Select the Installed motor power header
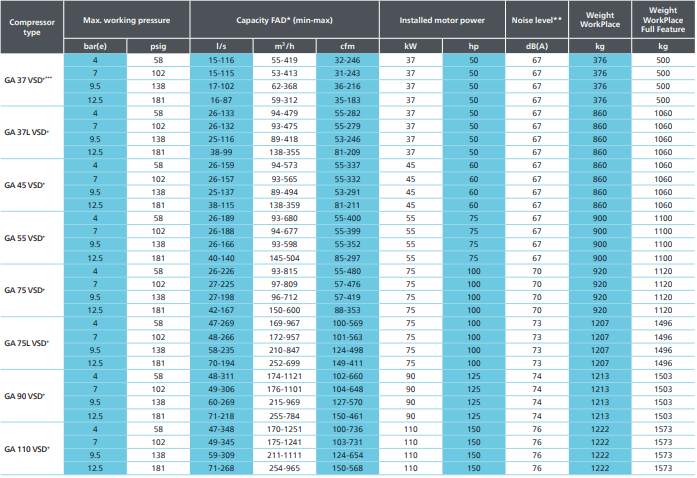 pyautogui.click(x=442, y=20)
